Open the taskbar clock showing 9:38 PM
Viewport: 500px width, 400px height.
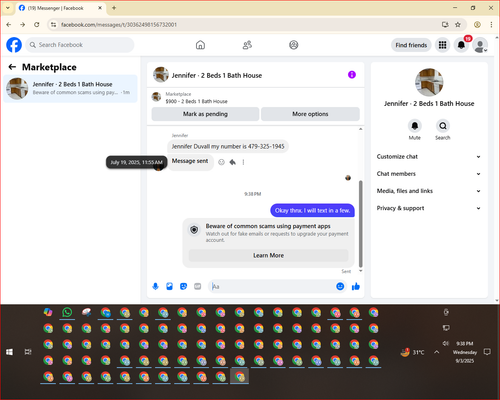point(465,352)
